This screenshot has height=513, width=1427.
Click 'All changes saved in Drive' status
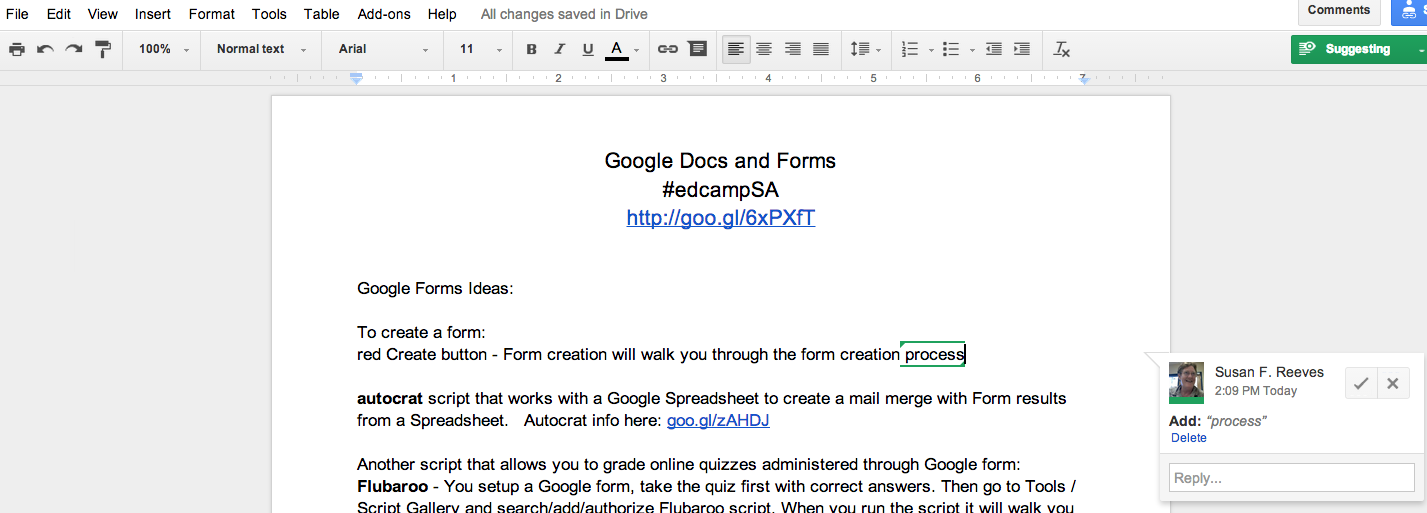[564, 14]
